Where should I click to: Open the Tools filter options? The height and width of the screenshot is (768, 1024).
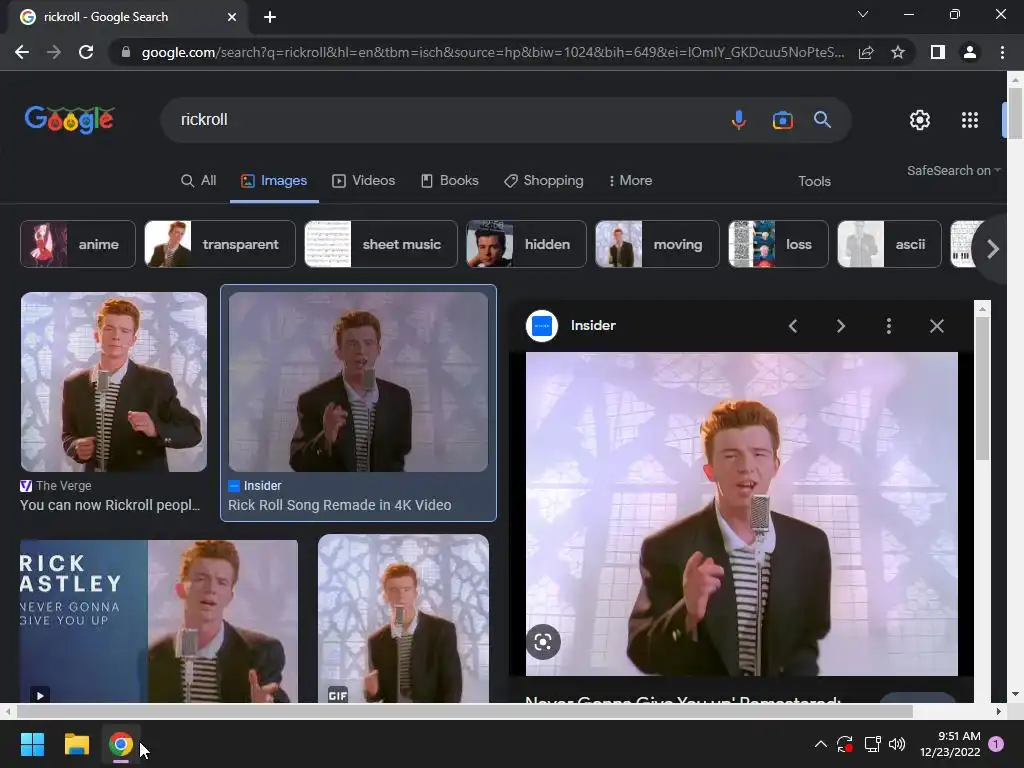[814, 182]
